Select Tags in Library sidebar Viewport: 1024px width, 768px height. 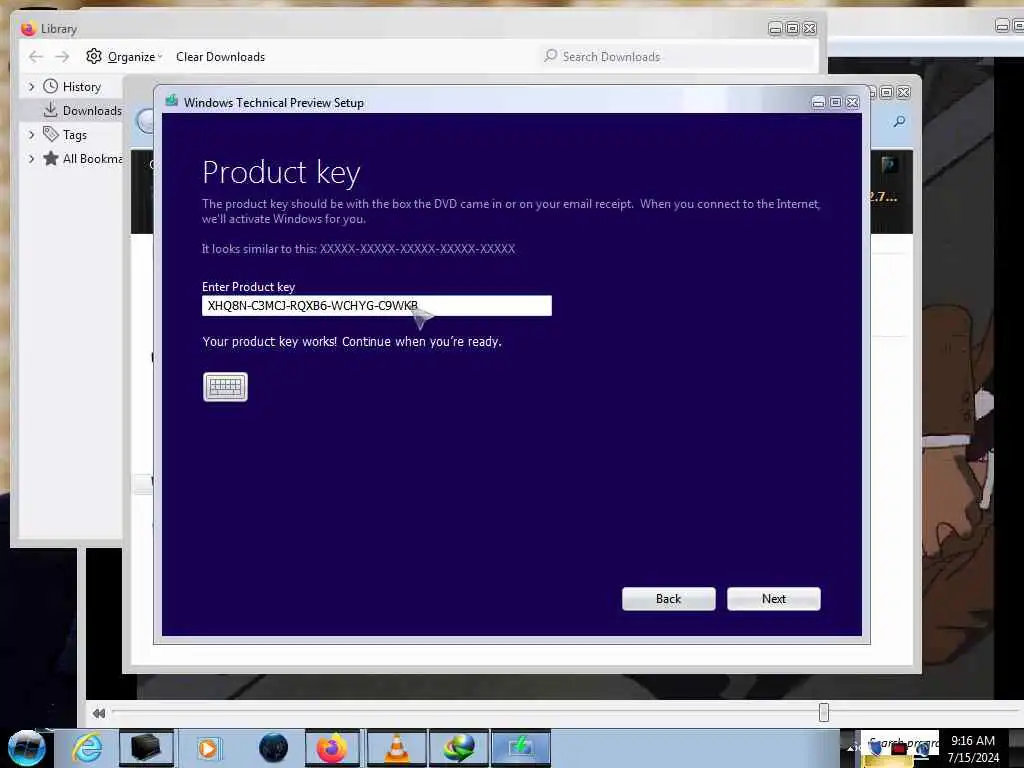[74, 135]
